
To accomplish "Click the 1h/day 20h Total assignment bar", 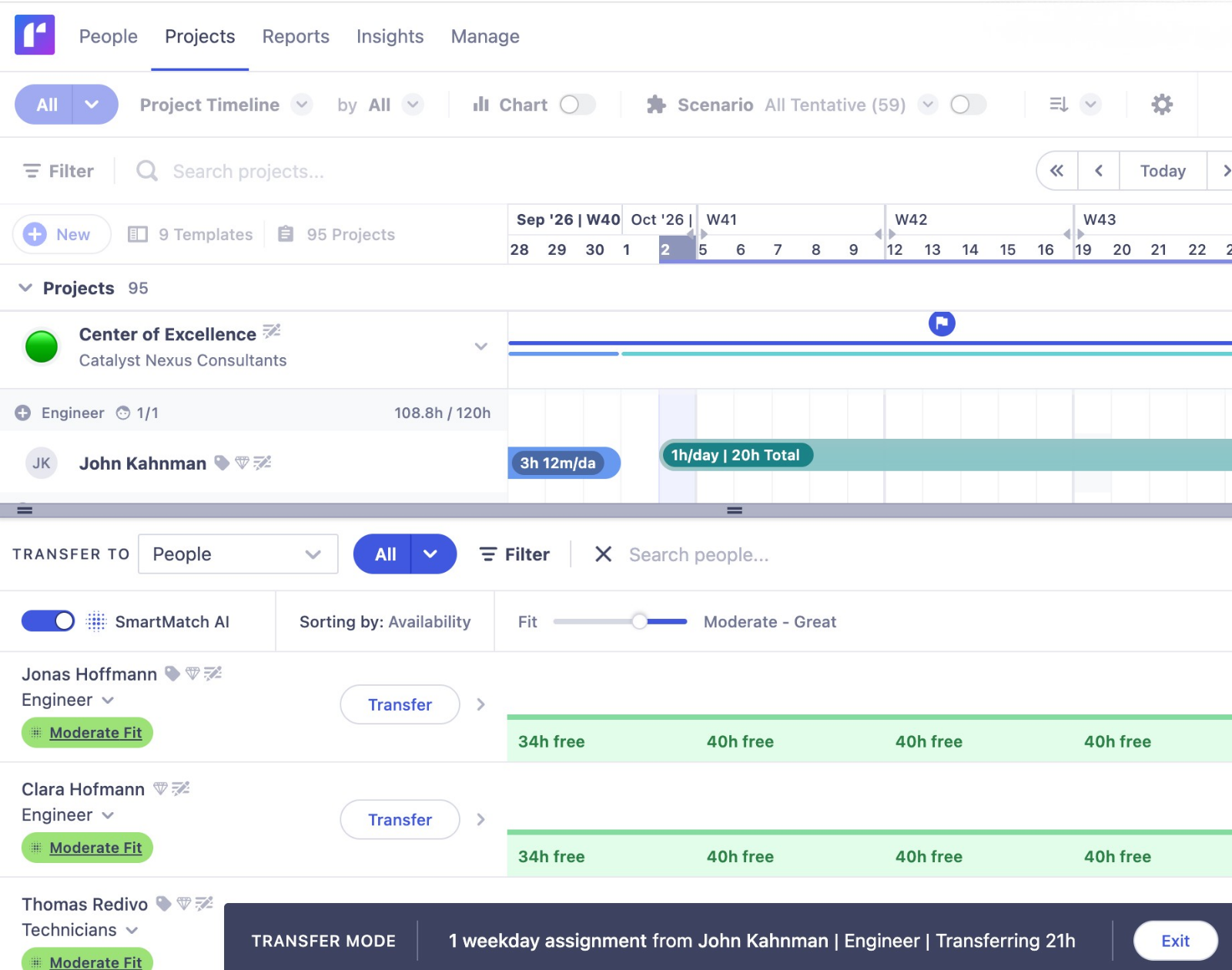I will [x=946, y=455].
